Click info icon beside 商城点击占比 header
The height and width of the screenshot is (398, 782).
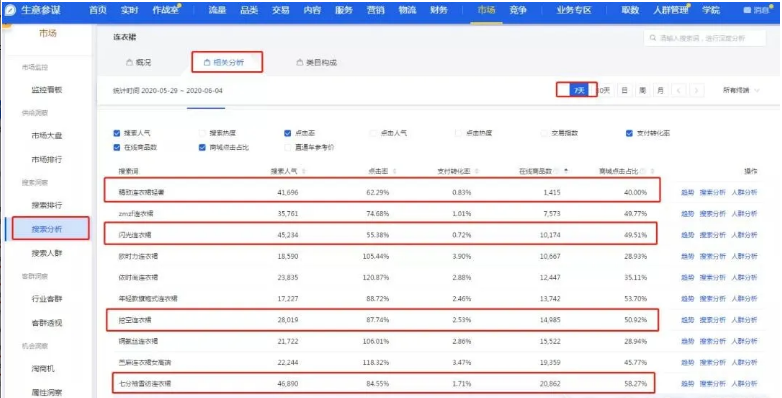[x=643, y=171]
